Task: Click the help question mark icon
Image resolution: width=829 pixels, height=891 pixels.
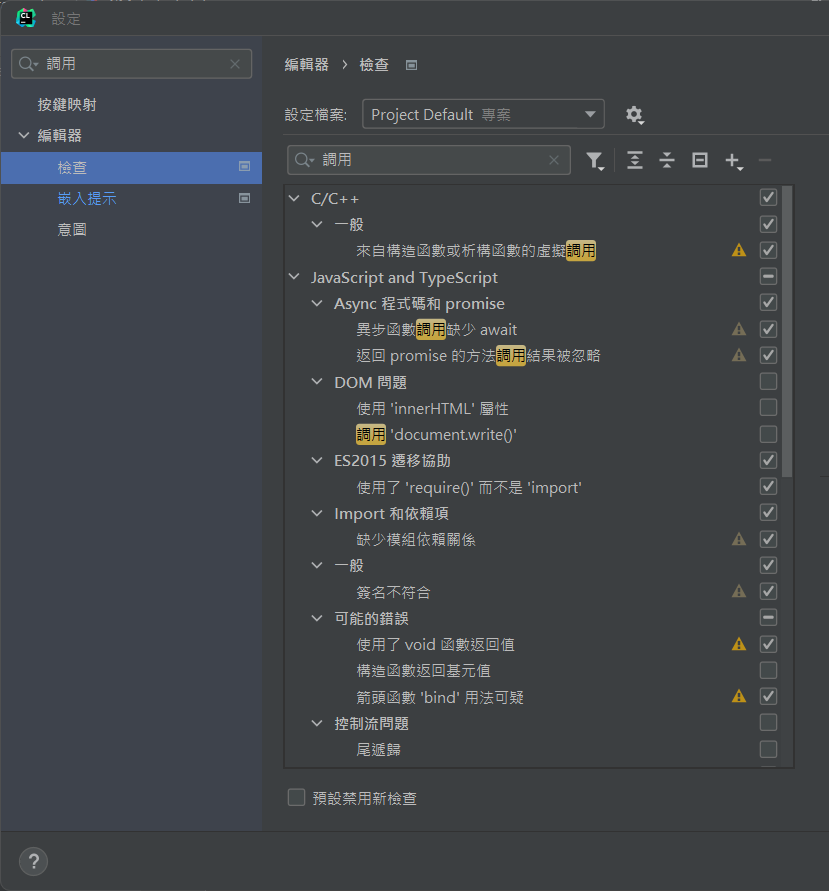Action: pos(33,861)
